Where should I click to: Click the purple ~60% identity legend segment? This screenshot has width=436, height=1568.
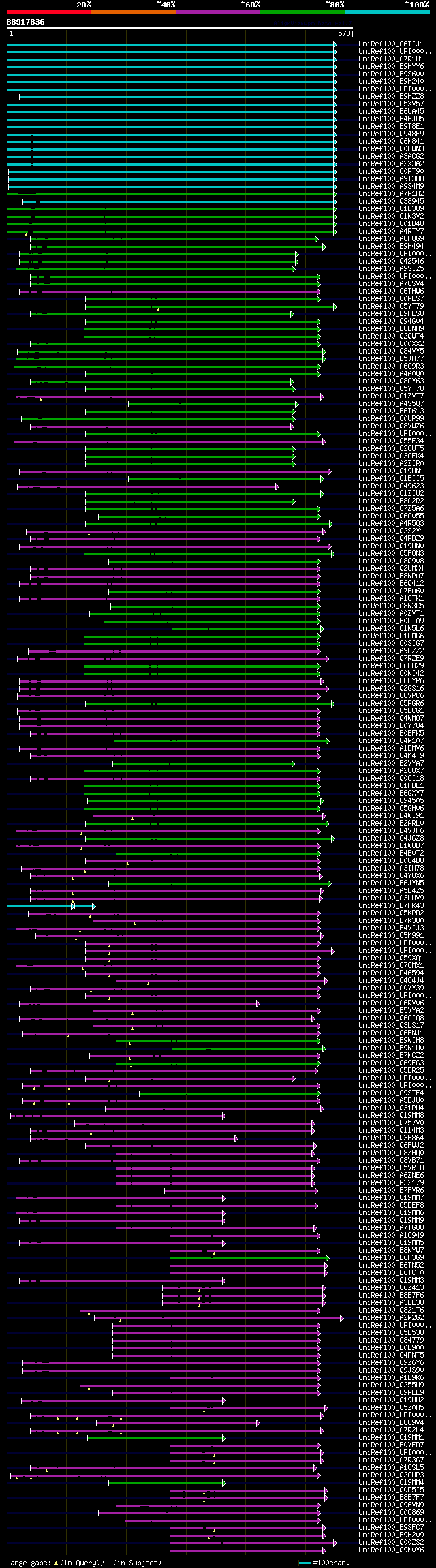(218, 12)
